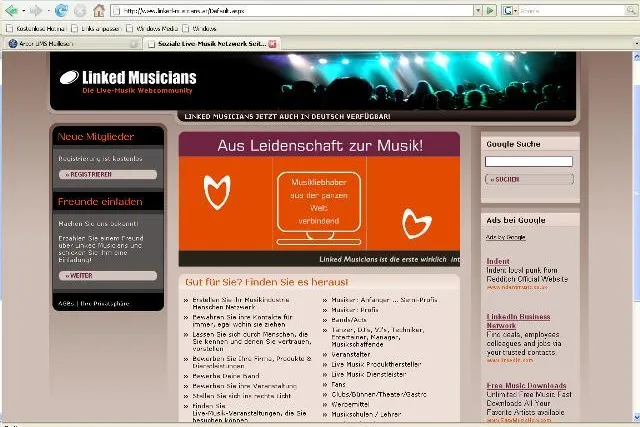Click the Gut für Sie? Finden Sie es heraus! heading
The height and width of the screenshot is (427, 640).
coord(267,282)
